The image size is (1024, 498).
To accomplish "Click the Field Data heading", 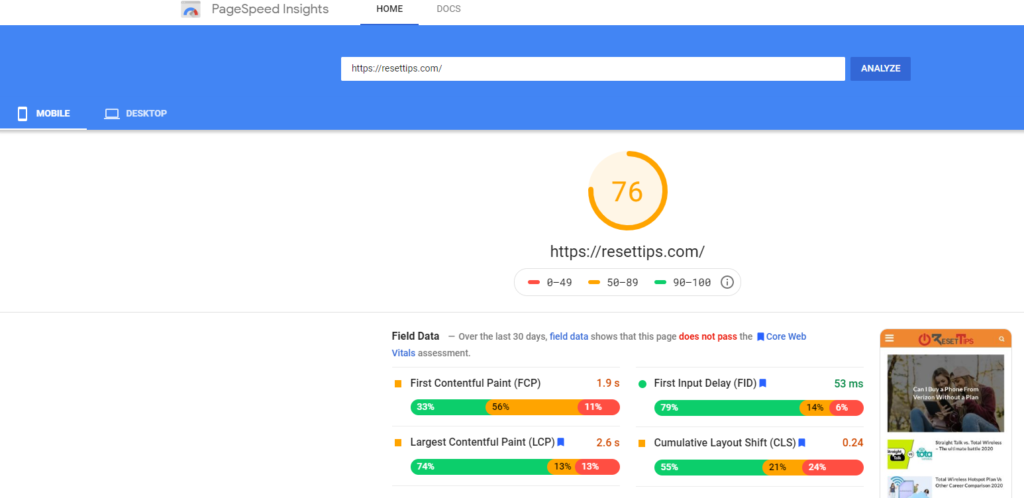I will [x=415, y=337].
